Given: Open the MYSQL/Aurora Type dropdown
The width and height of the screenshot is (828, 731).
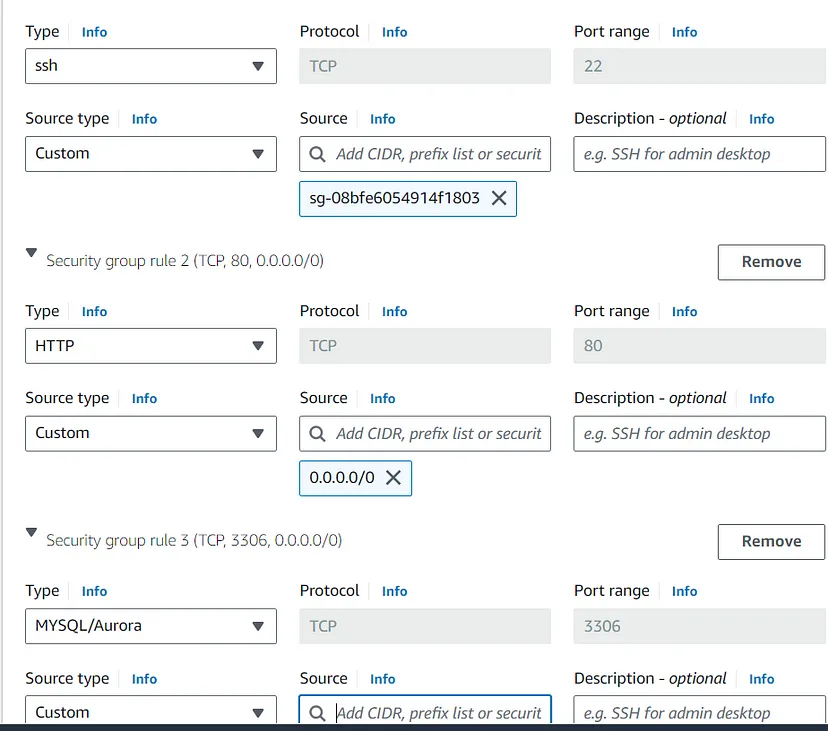Looking at the screenshot, I should (150, 626).
